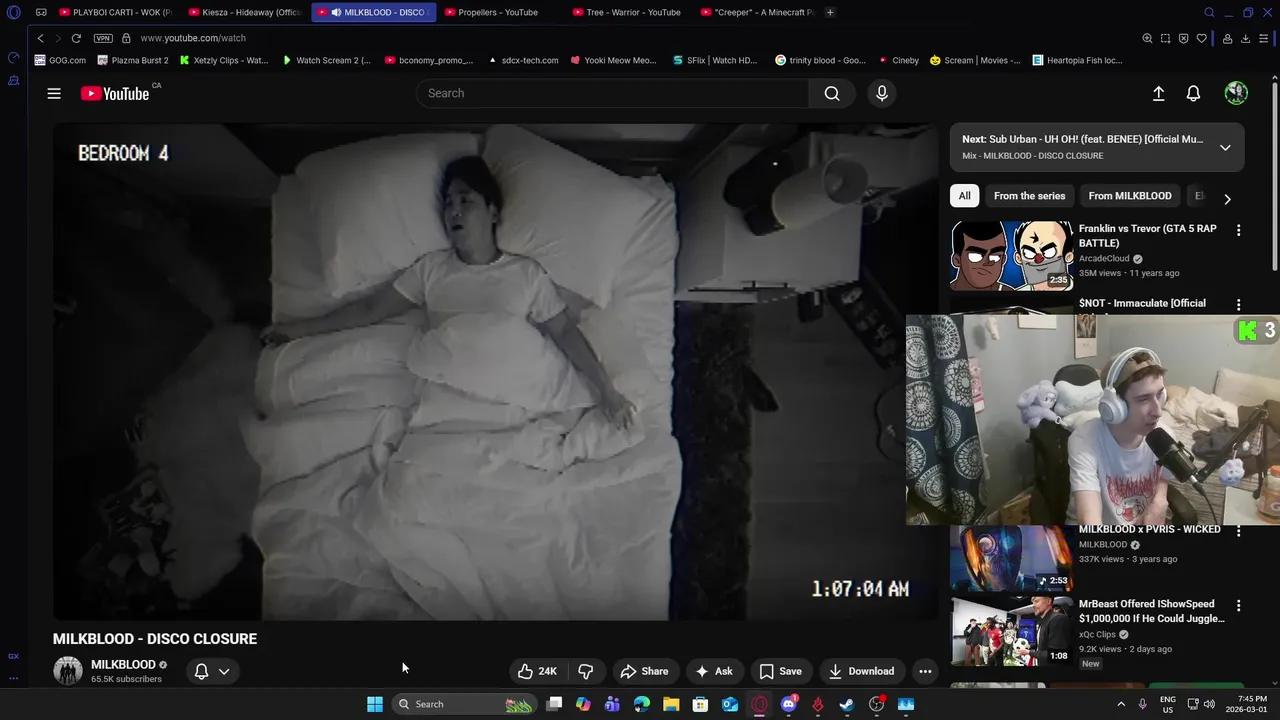Switch to Creeper Minecraft parody tab

click(x=757, y=12)
